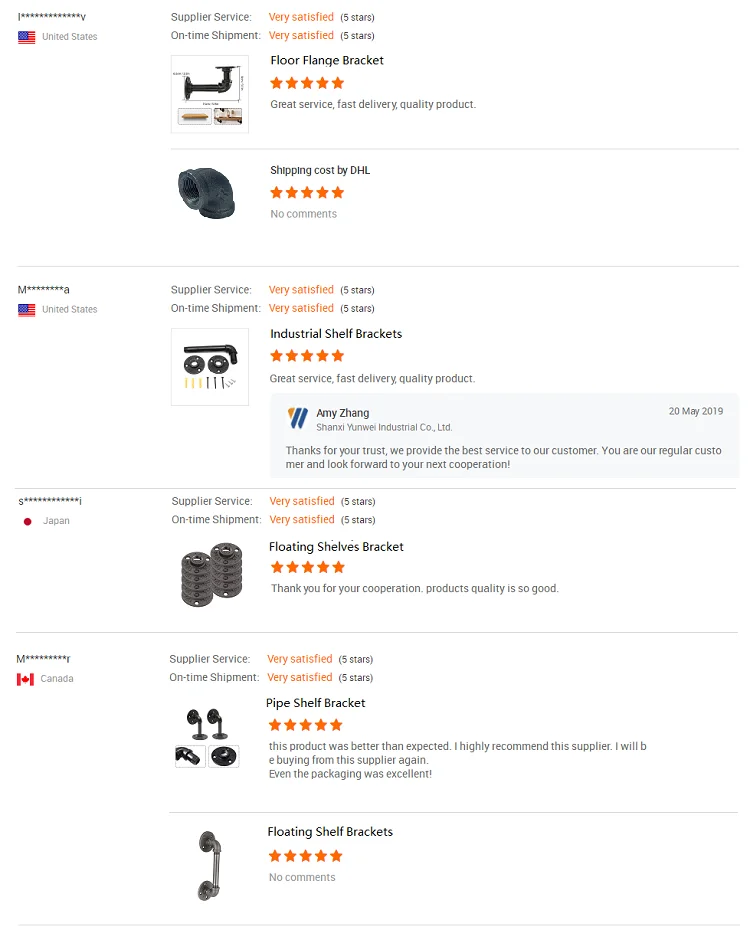750x930 pixels.
Task: Click the Japan flag icon
Action: click(28, 521)
